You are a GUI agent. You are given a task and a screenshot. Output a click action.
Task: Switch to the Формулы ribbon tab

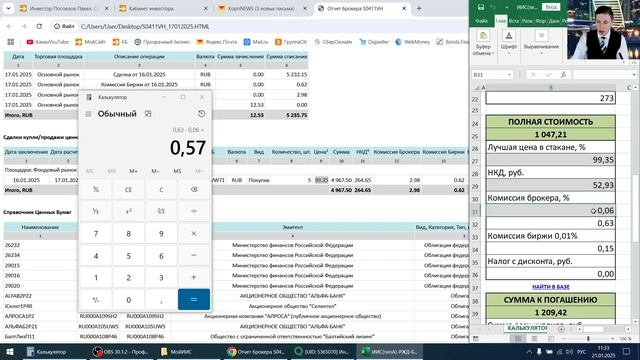pos(540,20)
